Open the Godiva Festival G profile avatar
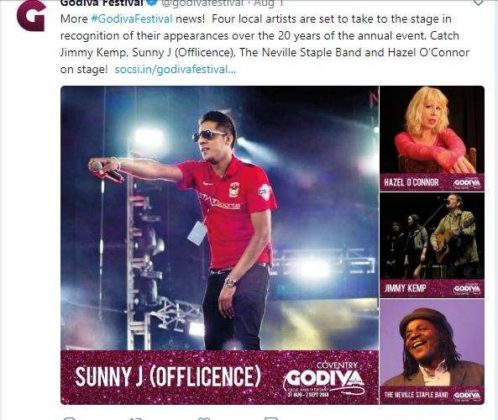498x420 pixels. 31,16
